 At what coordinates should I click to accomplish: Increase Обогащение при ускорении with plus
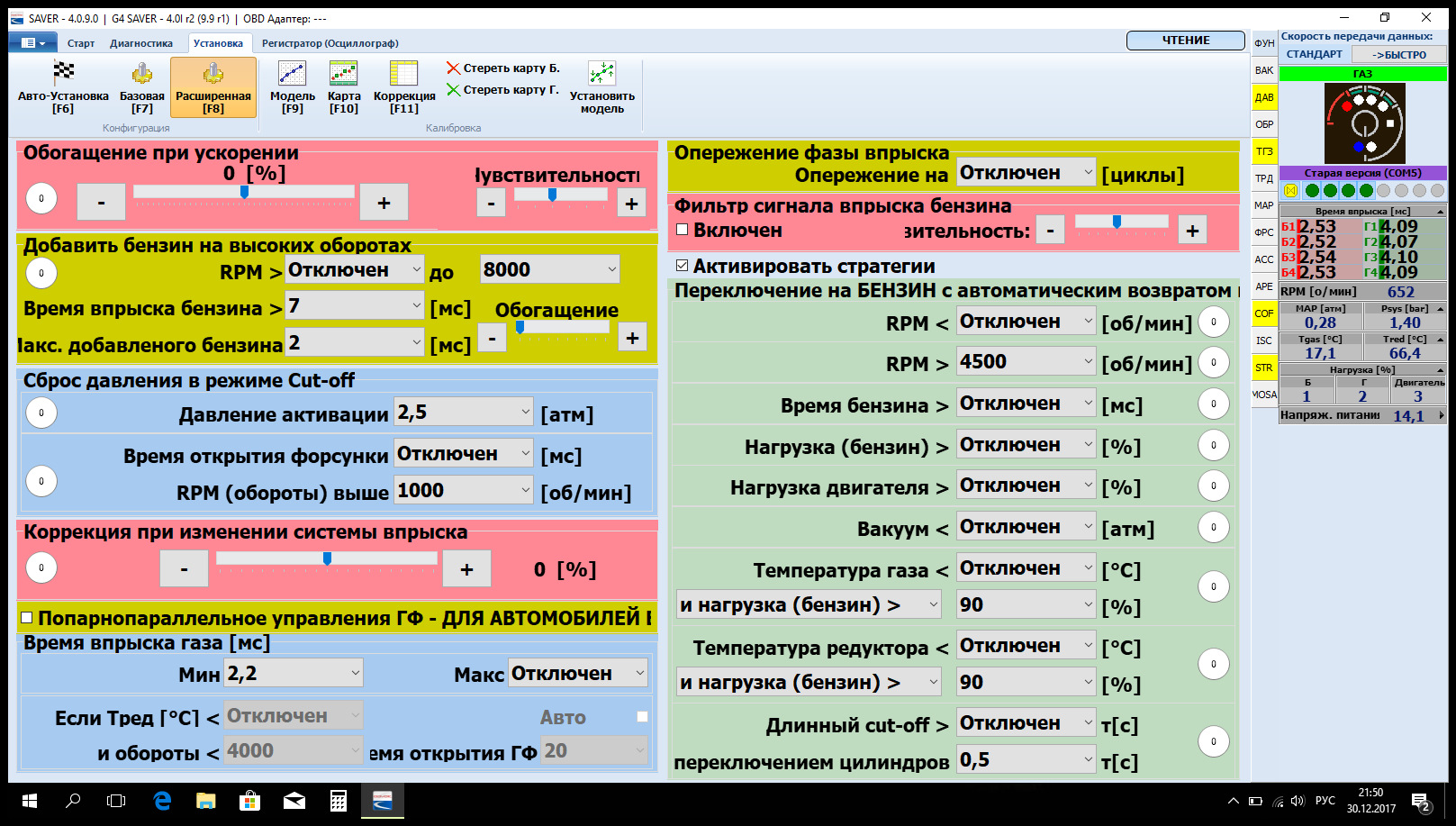[x=384, y=203]
